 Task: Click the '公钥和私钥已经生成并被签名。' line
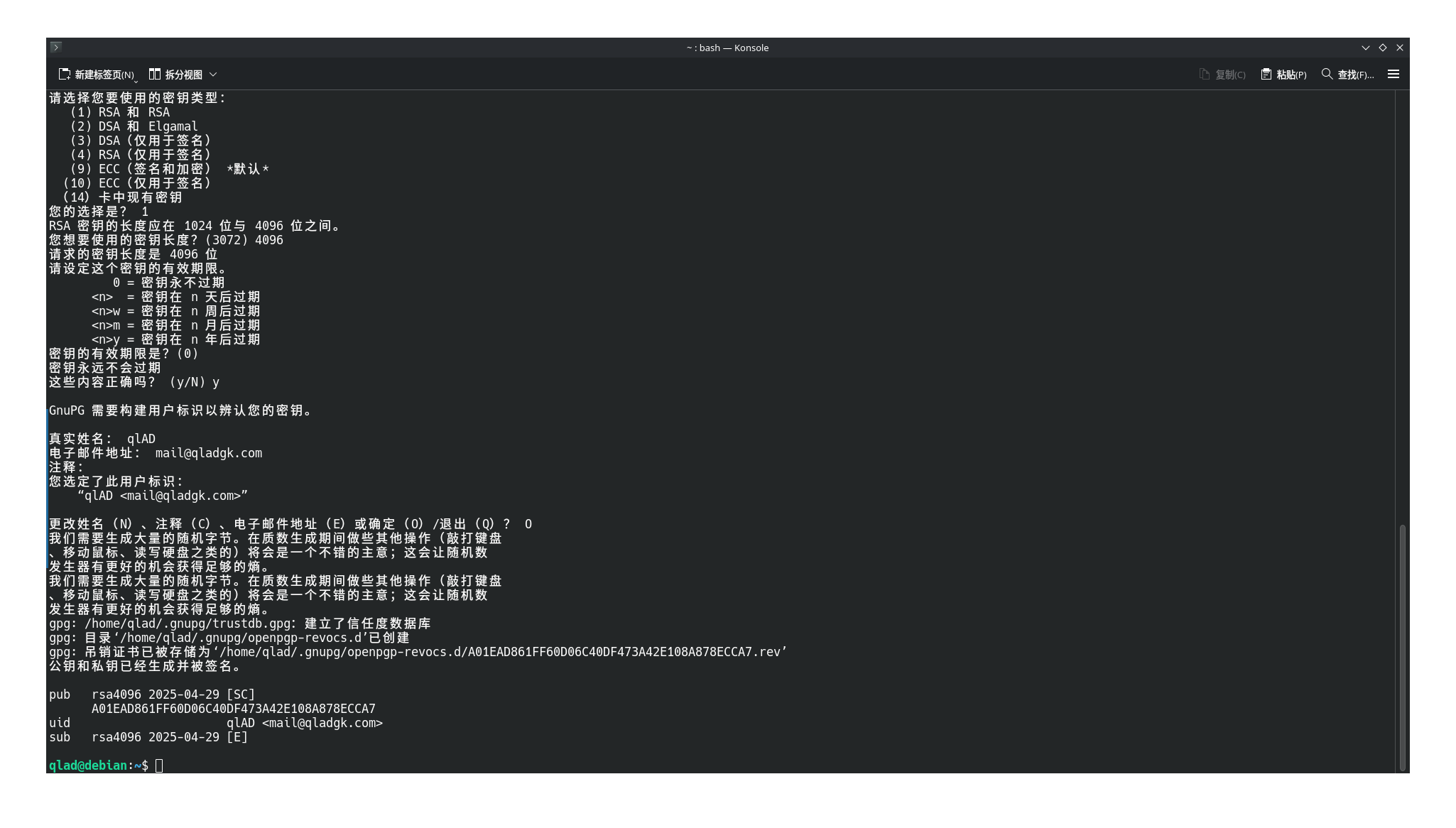pyautogui.click(x=146, y=666)
